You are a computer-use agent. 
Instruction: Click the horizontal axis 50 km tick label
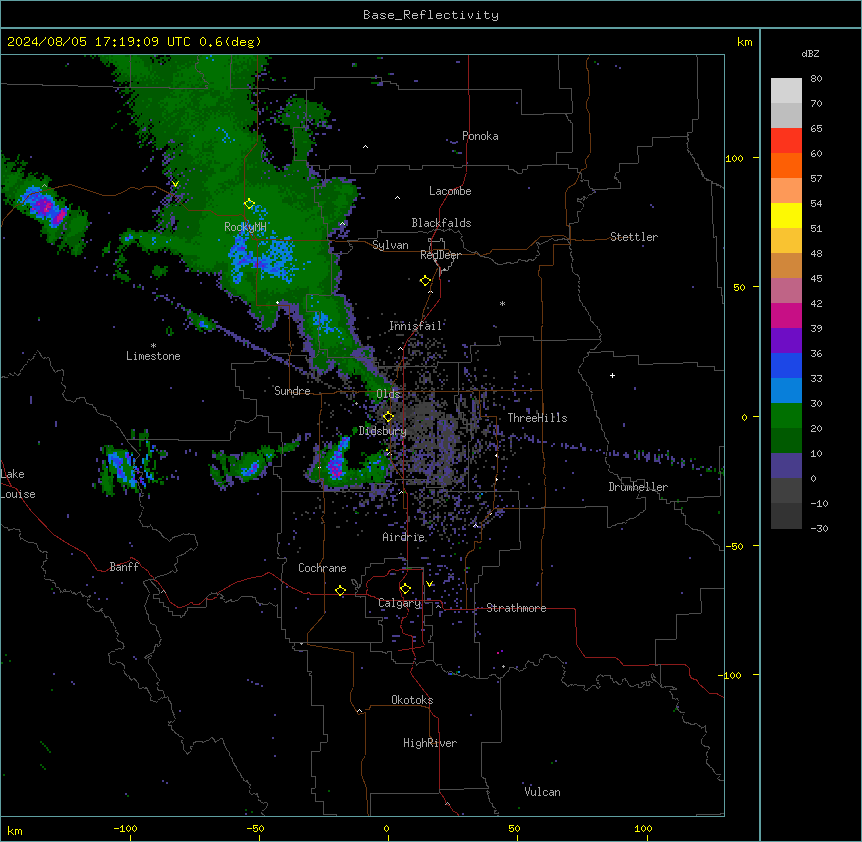click(x=514, y=829)
